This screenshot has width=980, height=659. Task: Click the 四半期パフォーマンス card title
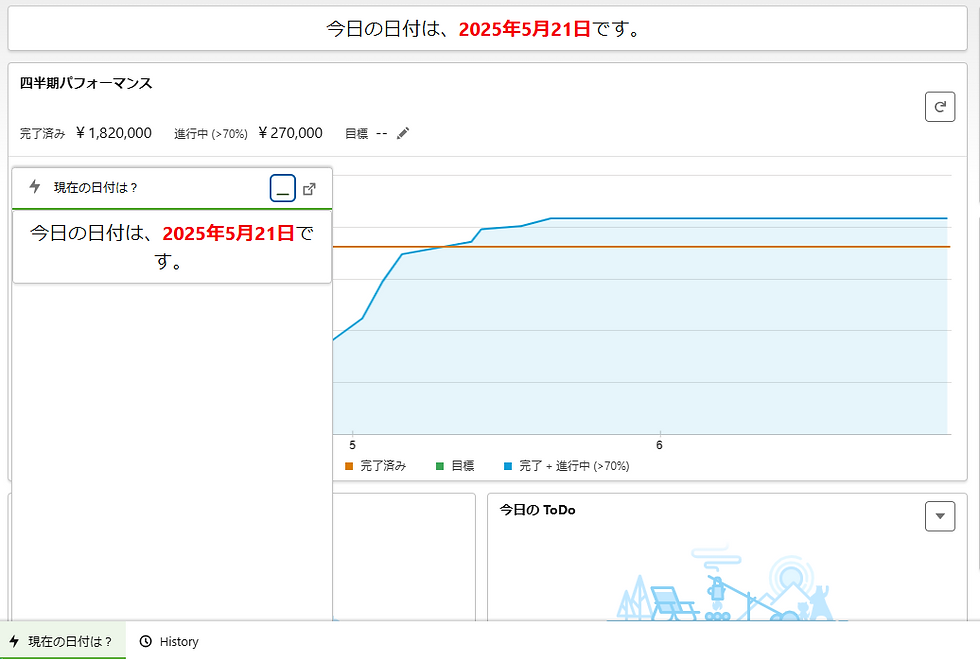coord(86,83)
